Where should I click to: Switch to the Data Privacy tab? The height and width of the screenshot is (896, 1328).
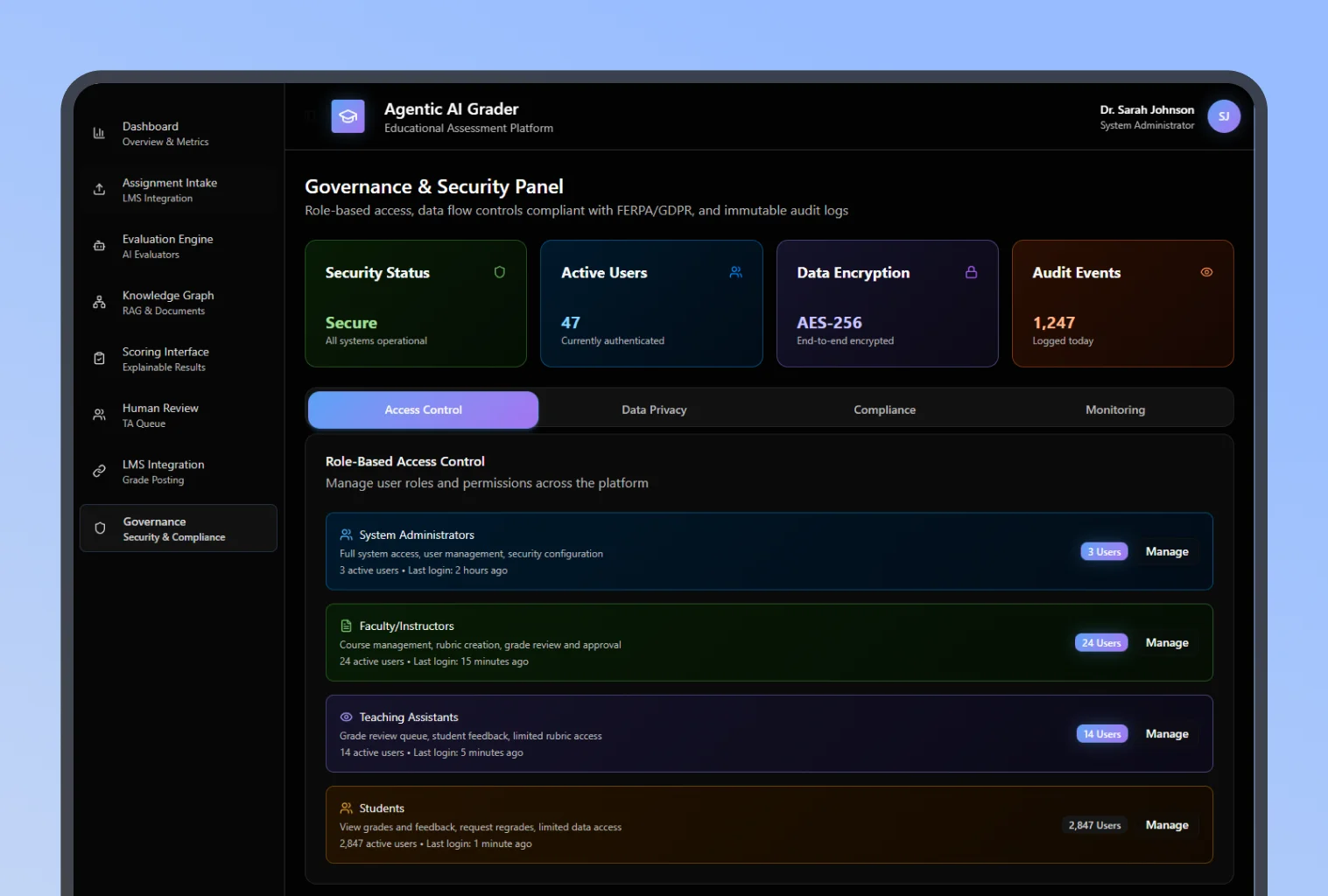[x=653, y=409]
